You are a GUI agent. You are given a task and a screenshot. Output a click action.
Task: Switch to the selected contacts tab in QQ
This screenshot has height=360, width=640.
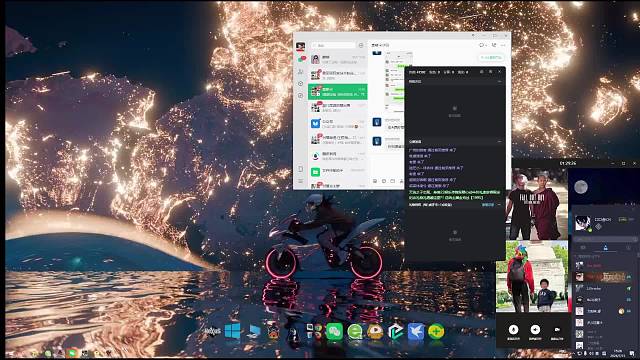coord(605,248)
